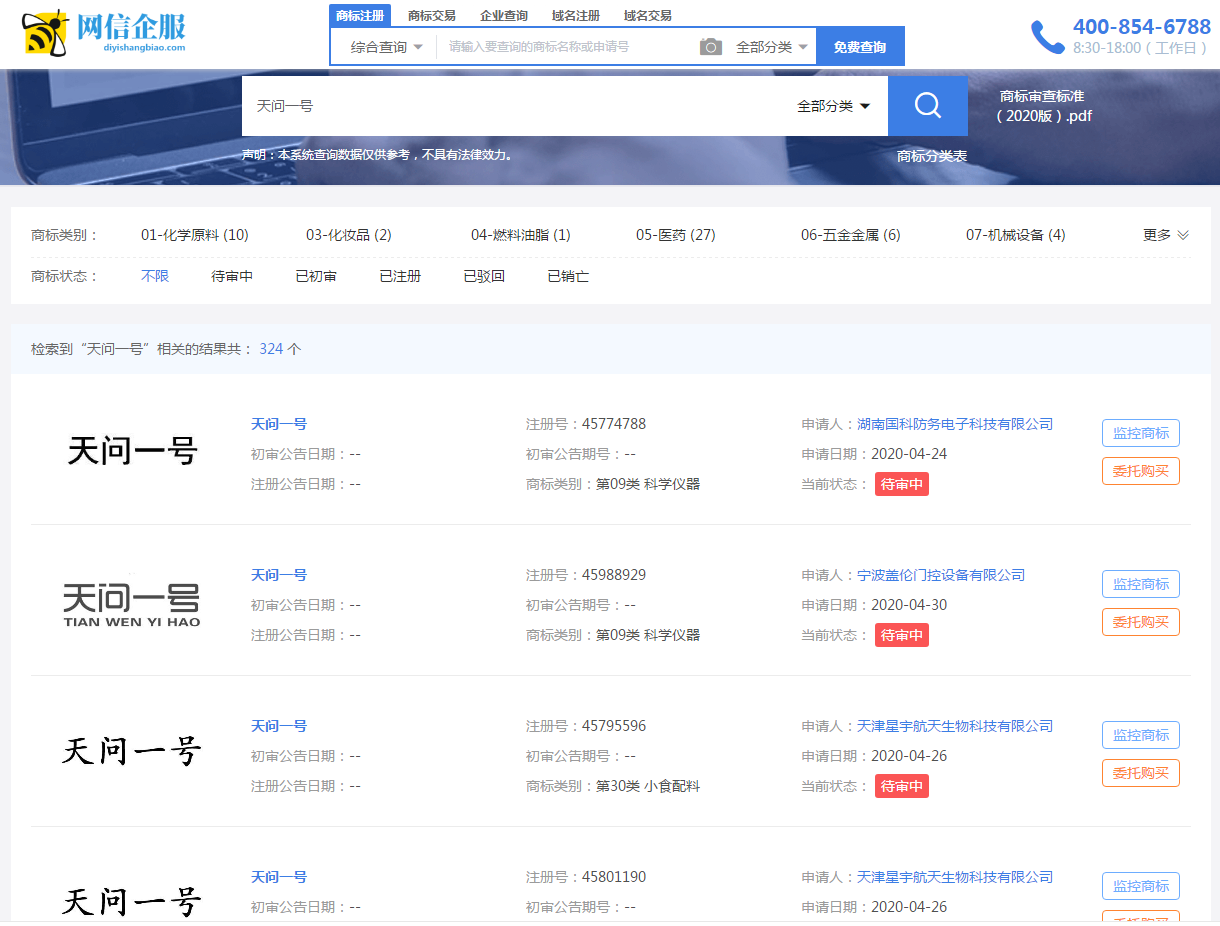Click 待审中 status badge of registration 45988929
This screenshot has height=926, width=1220.
pos(902,636)
